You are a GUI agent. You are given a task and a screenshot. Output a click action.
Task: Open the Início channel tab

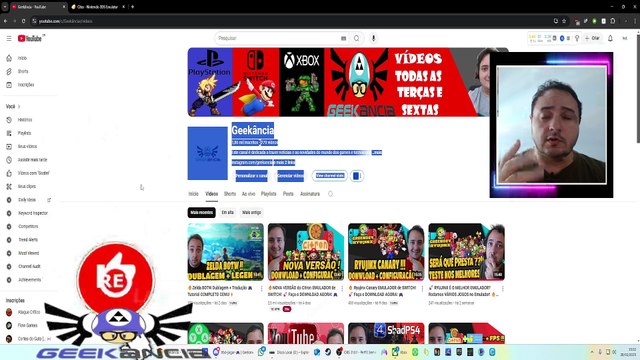point(193,194)
